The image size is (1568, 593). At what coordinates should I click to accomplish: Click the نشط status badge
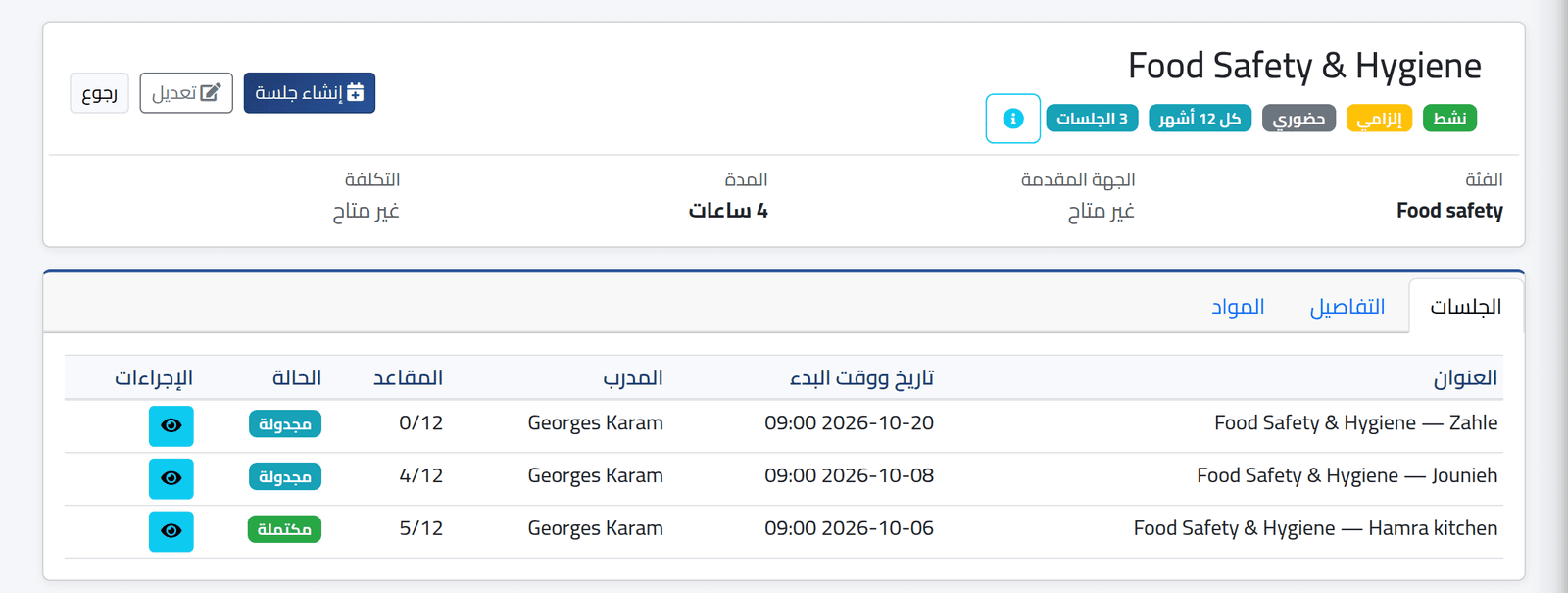[1449, 119]
